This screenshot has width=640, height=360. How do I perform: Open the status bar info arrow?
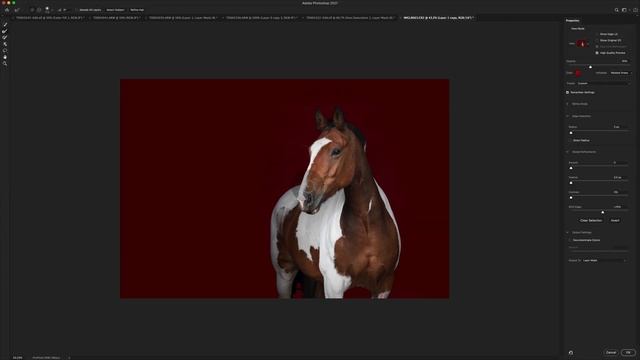pyautogui.click(x=69, y=358)
